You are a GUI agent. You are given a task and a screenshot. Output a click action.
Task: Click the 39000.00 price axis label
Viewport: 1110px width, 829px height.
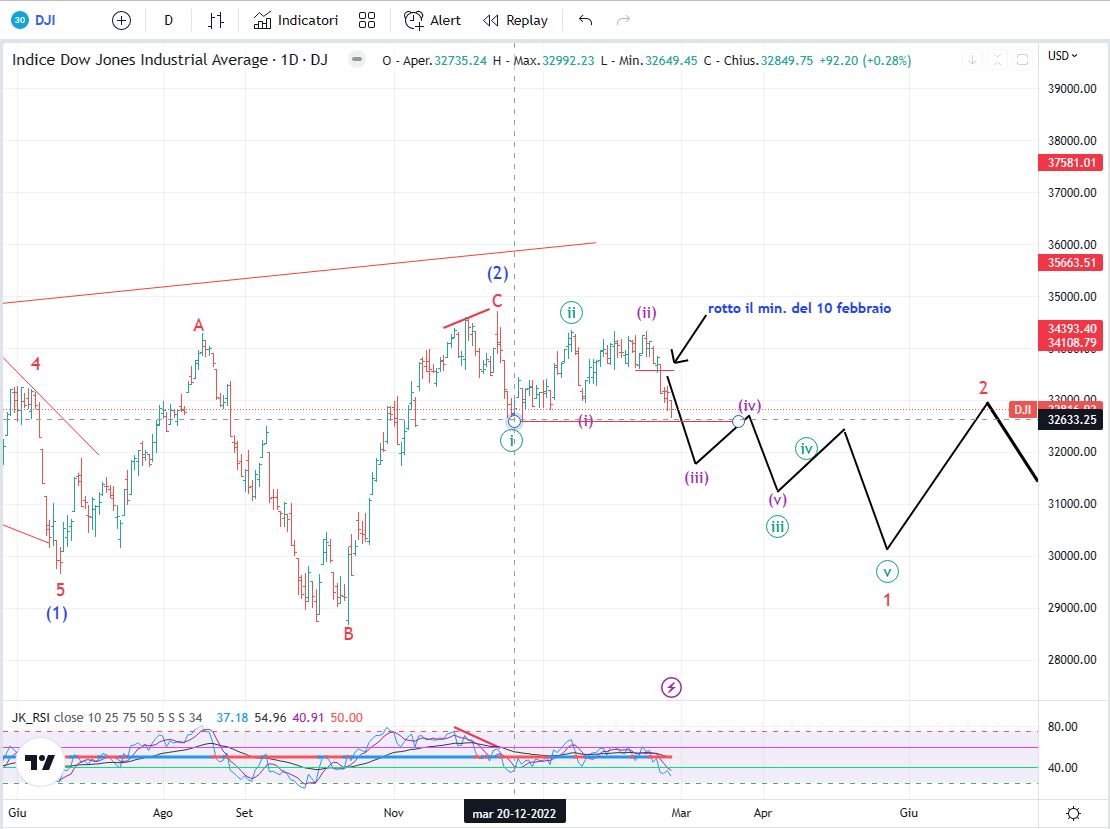(x=1072, y=88)
